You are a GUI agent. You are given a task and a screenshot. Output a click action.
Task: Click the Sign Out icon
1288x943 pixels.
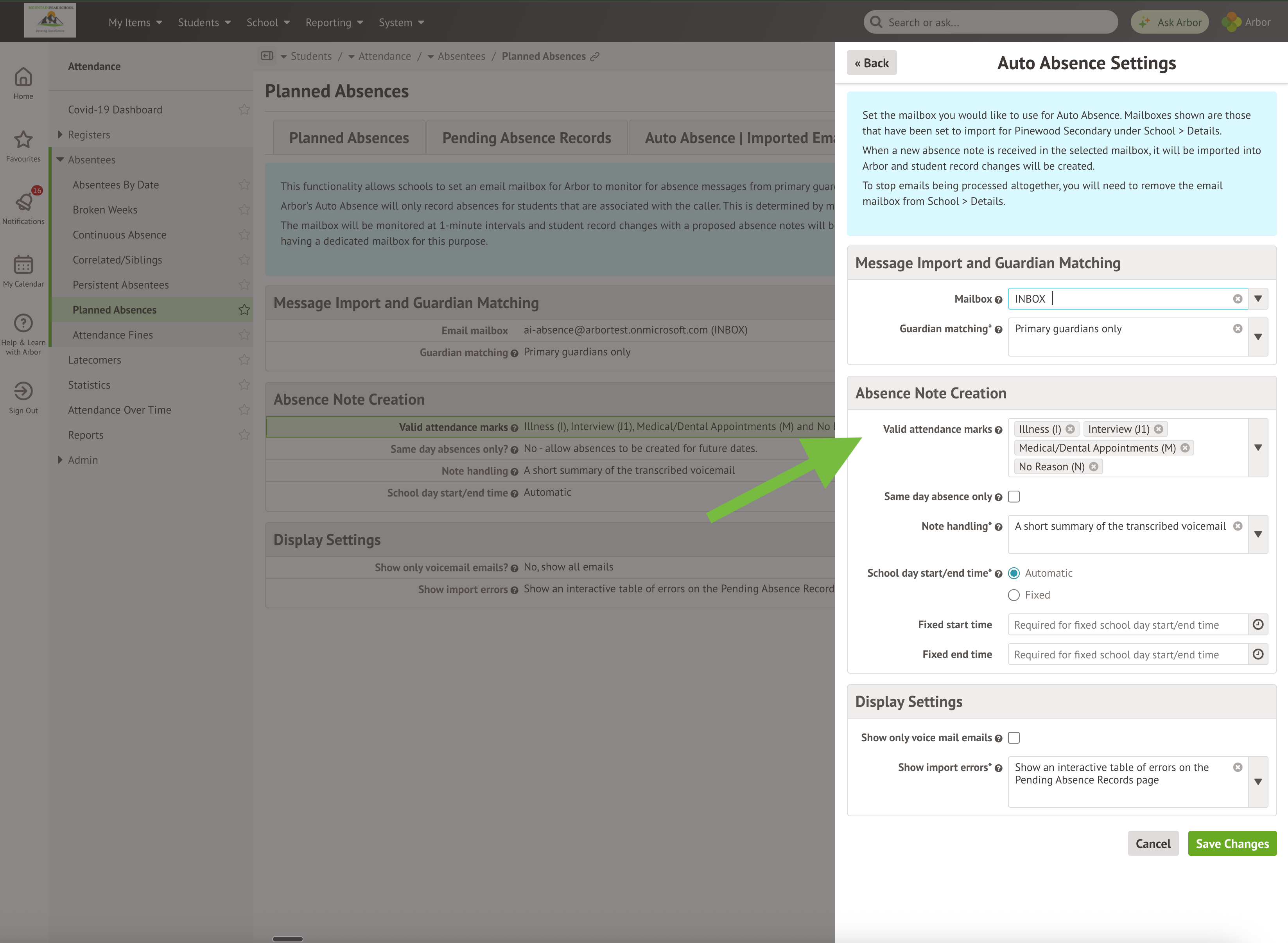click(23, 391)
